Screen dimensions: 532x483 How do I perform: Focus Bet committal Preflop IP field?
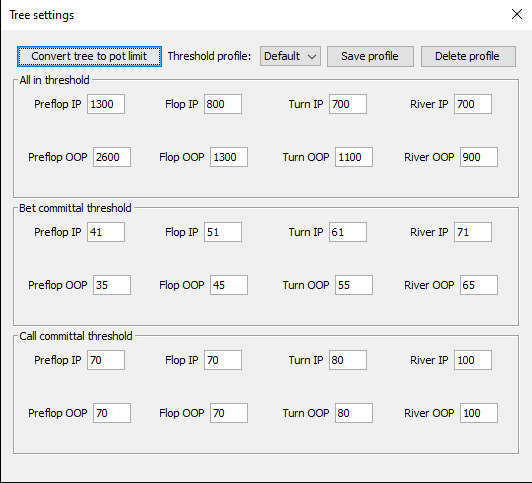pos(106,232)
